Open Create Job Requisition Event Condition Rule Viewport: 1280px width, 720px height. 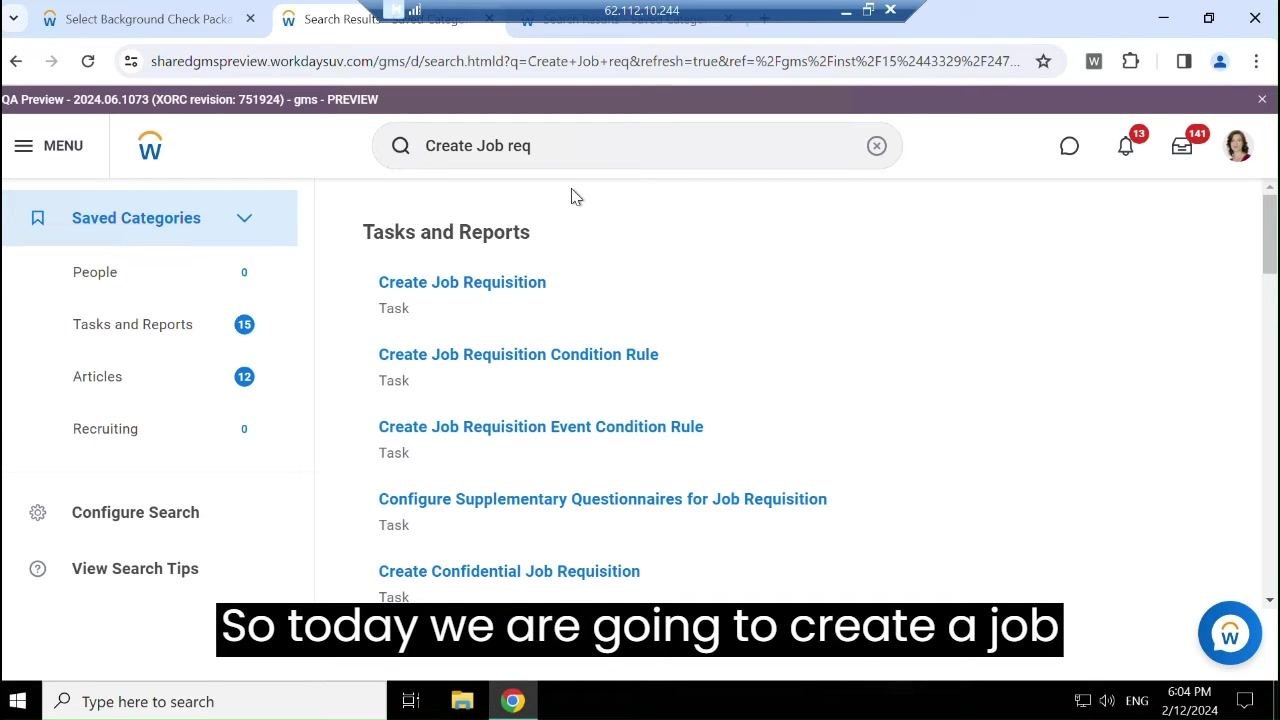pyautogui.click(x=541, y=427)
